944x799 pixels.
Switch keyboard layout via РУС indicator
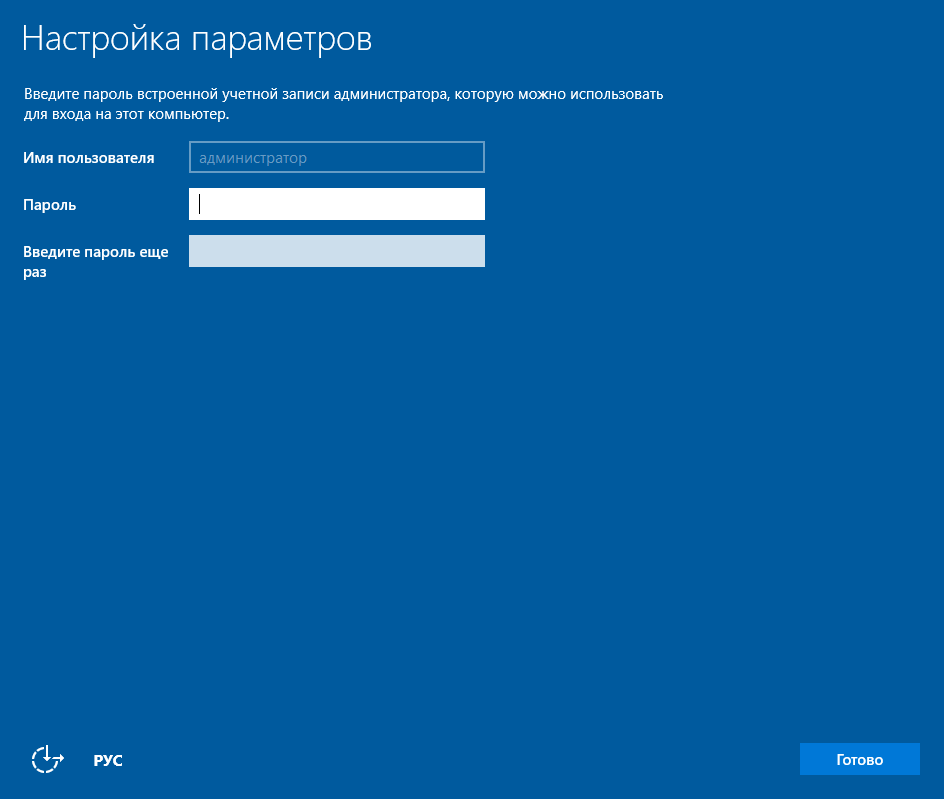click(x=108, y=760)
